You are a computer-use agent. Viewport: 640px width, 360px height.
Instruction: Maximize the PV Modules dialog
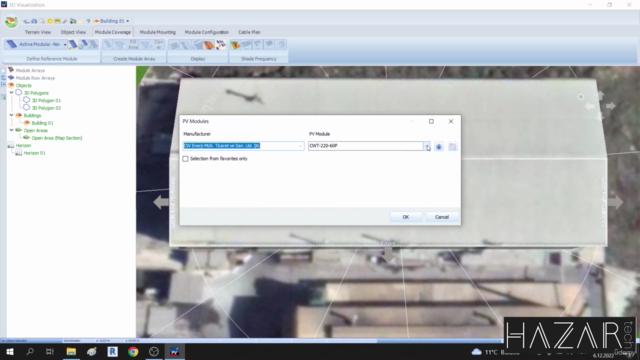click(431, 121)
